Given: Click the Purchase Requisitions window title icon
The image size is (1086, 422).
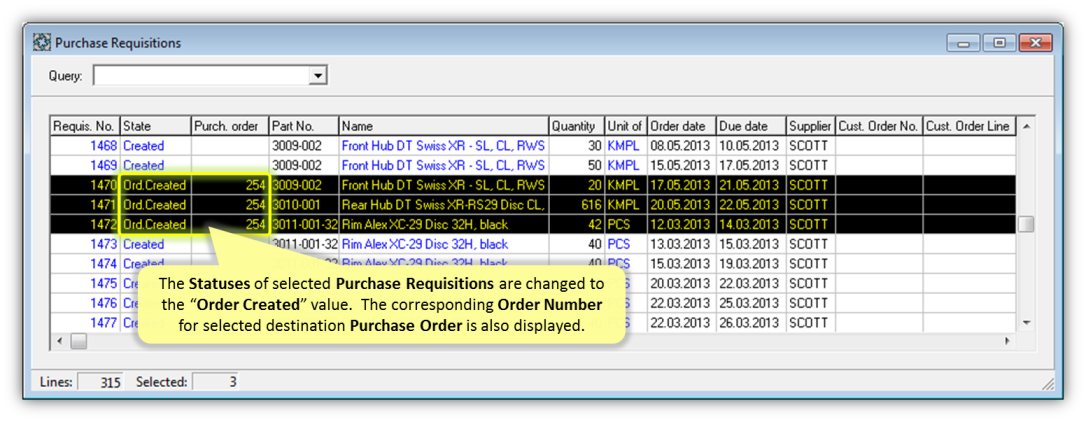Looking at the screenshot, I should coord(42,43).
